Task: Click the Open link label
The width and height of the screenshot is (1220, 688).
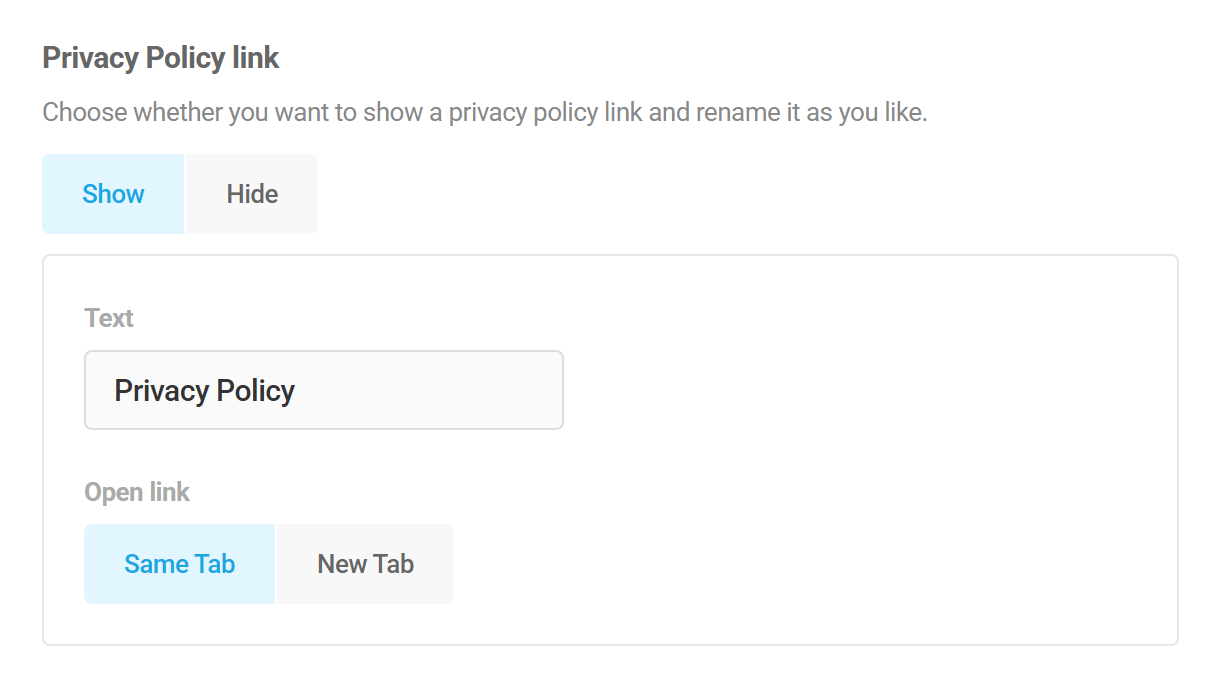Action: (137, 491)
